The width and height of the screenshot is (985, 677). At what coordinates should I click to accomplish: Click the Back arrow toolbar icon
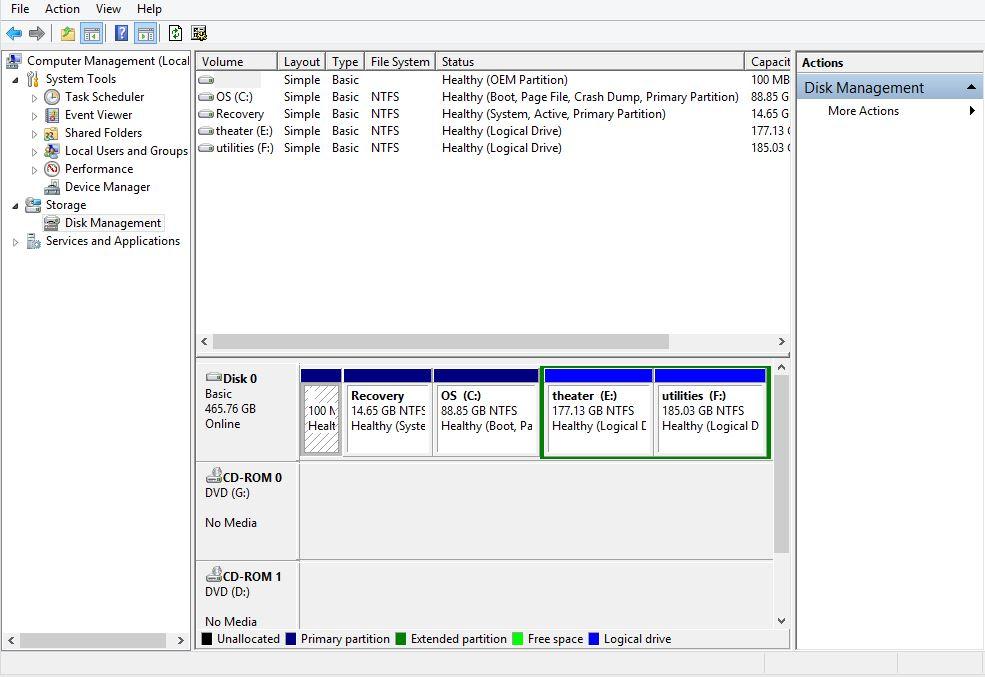14,33
